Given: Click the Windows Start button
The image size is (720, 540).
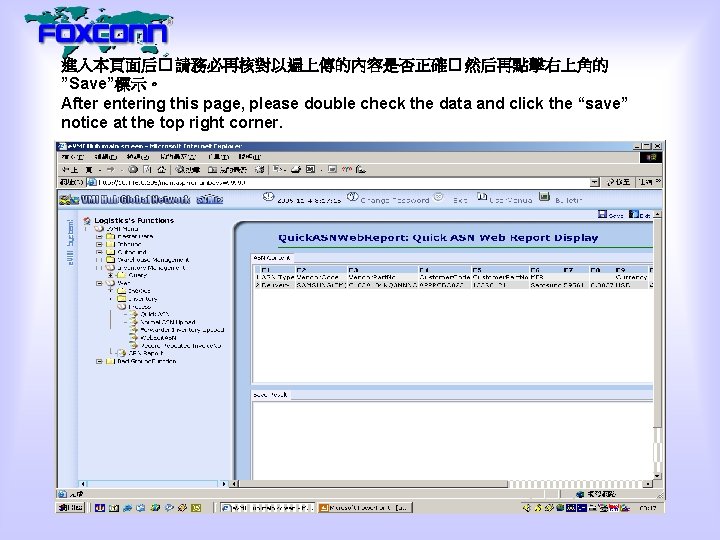Looking at the screenshot, I should click(71, 507).
